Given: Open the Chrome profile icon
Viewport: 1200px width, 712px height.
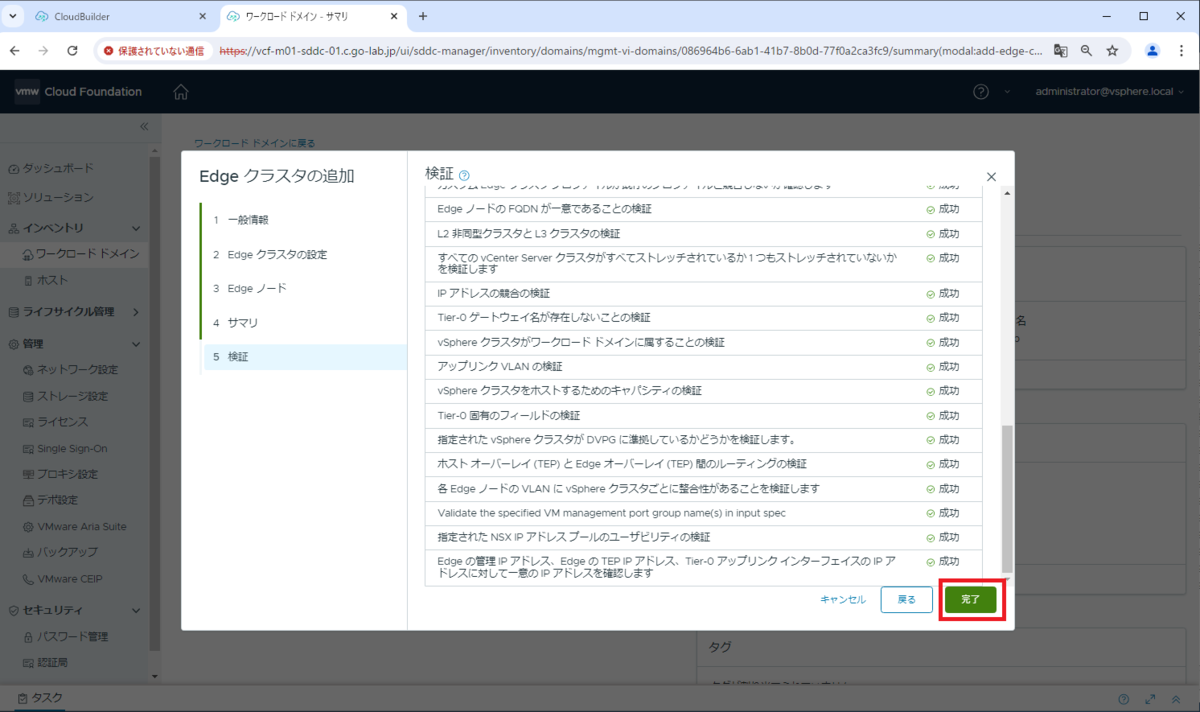Looking at the screenshot, I should click(1152, 50).
